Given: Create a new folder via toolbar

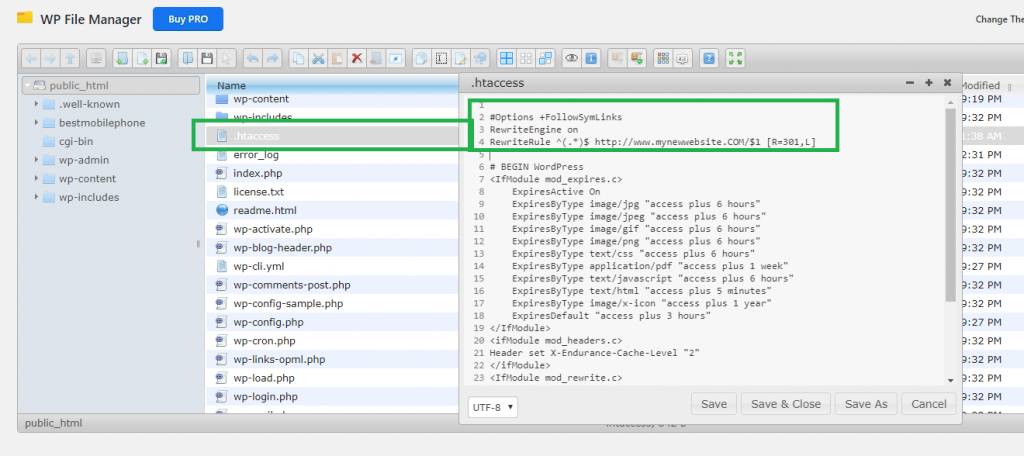Looking at the screenshot, I should [x=121, y=58].
